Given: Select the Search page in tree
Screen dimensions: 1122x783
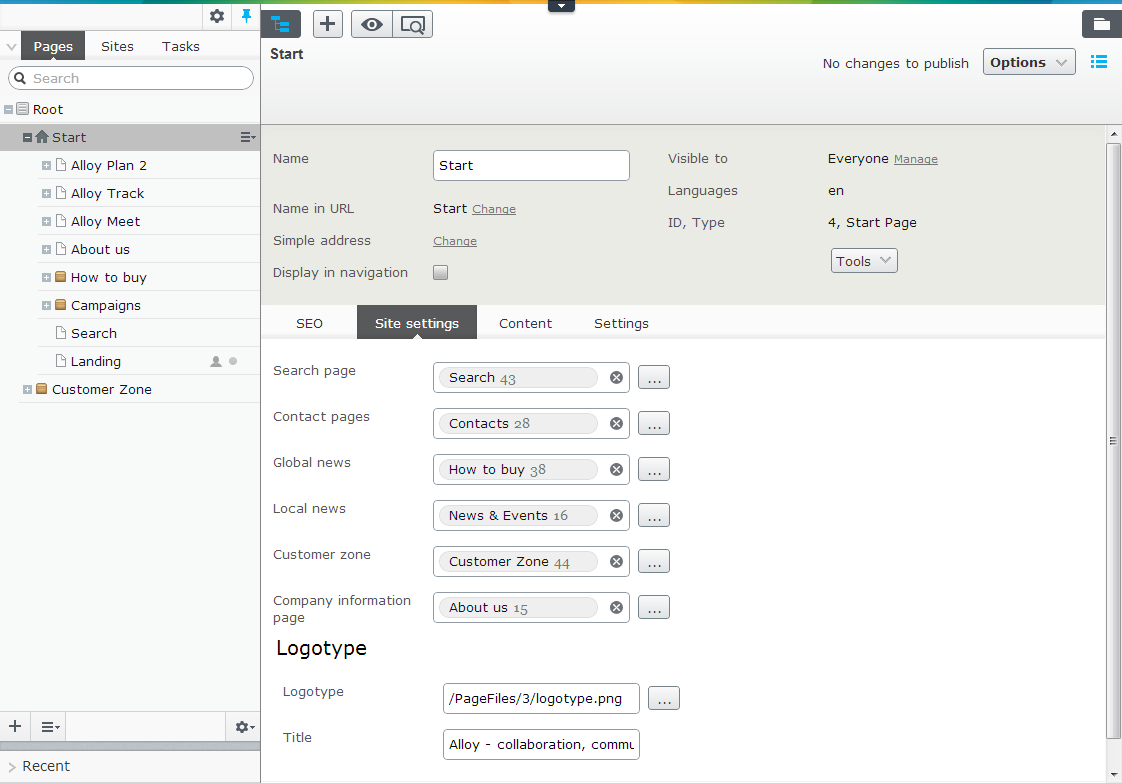Looking at the screenshot, I should coord(94,334).
